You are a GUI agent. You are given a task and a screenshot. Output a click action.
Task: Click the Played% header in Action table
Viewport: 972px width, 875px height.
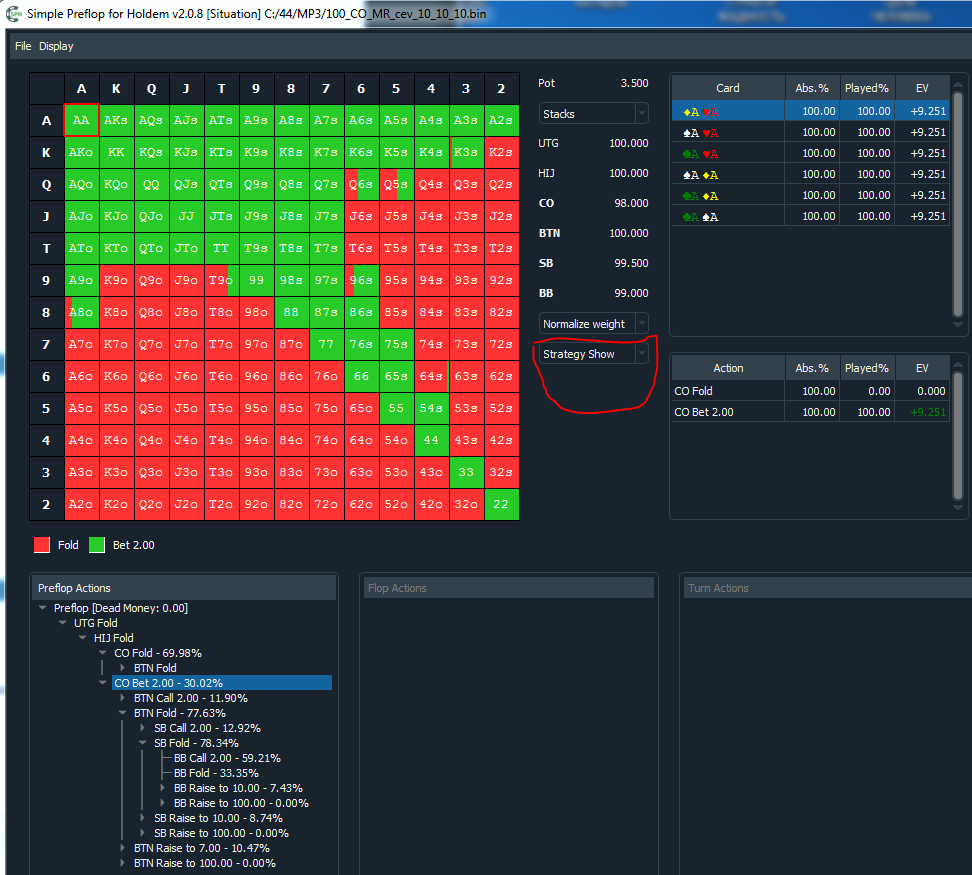pyautogui.click(x=867, y=368)
